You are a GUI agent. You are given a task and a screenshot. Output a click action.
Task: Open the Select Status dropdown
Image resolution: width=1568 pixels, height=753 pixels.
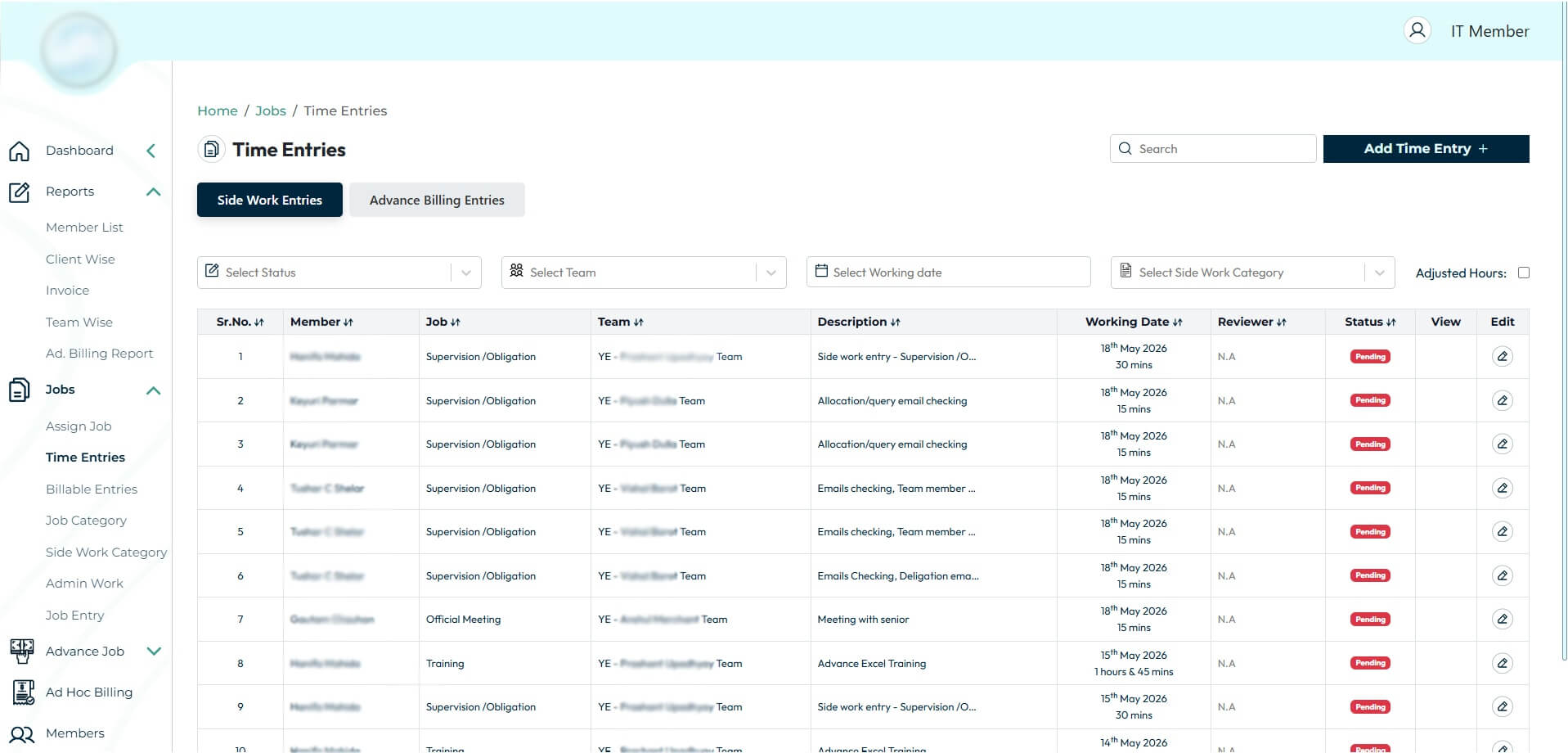339,273
